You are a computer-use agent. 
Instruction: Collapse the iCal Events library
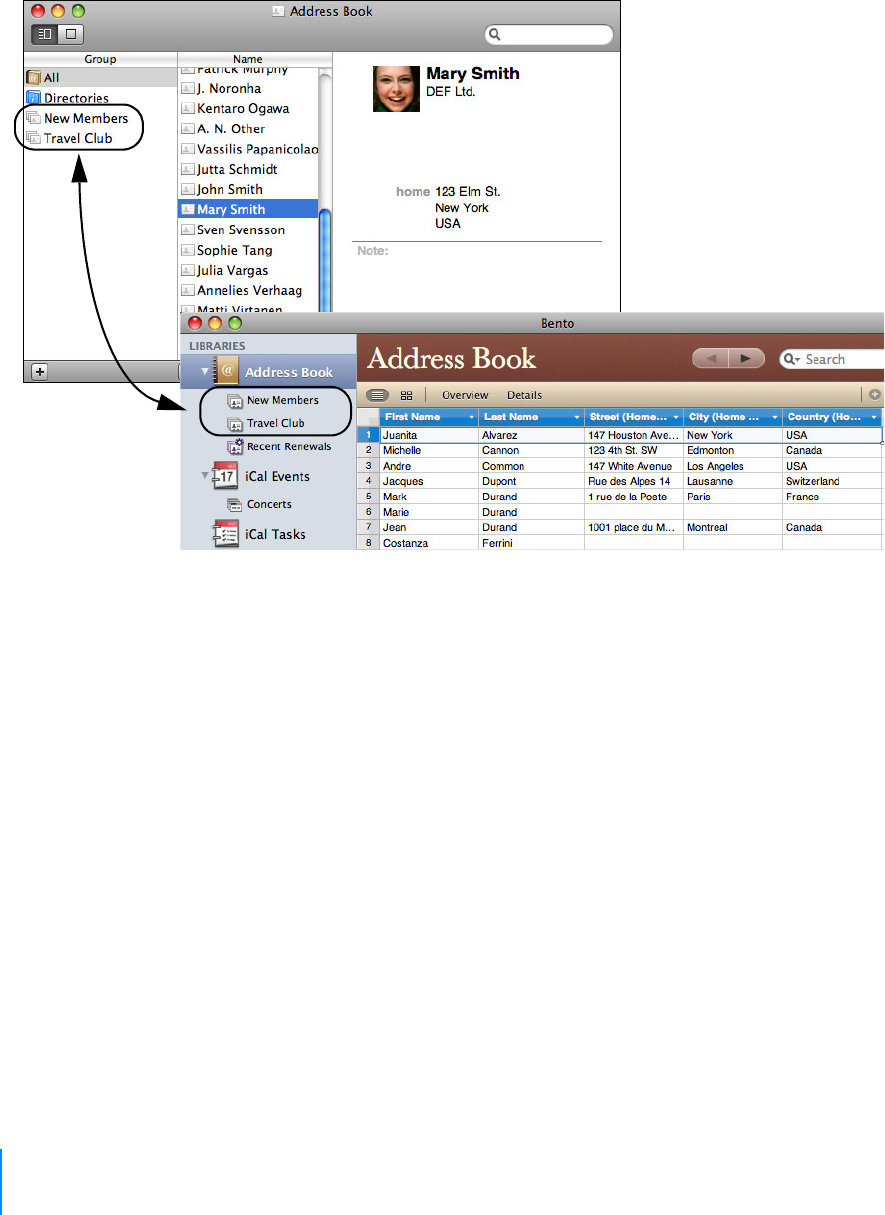click(x=205, y=476)
